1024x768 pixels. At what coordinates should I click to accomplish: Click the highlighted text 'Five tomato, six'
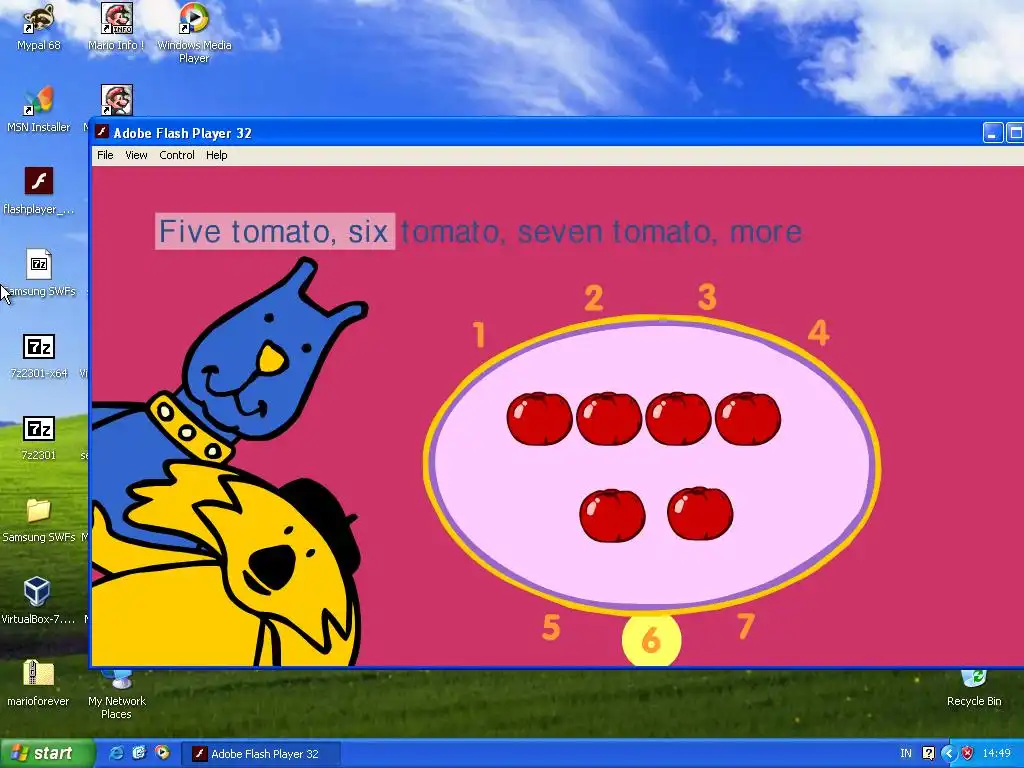tap(275, 231)
